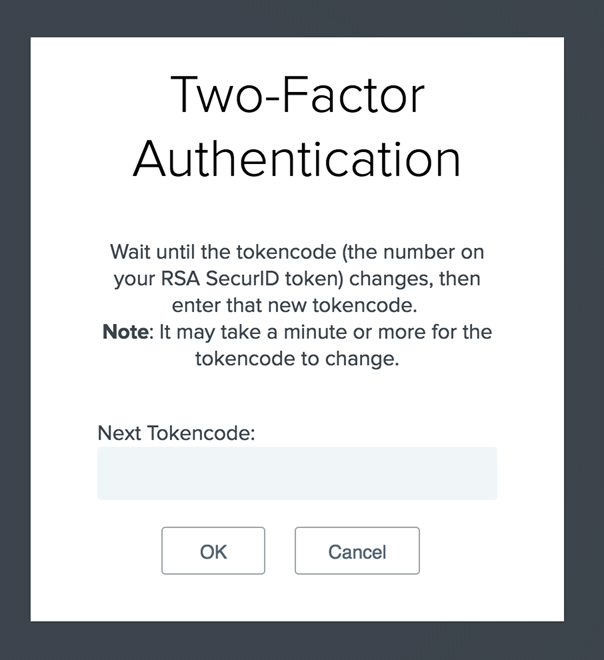604x660 pixels.
Task: Click 'tokencode to change.' last line
Action: pos(297,359)
